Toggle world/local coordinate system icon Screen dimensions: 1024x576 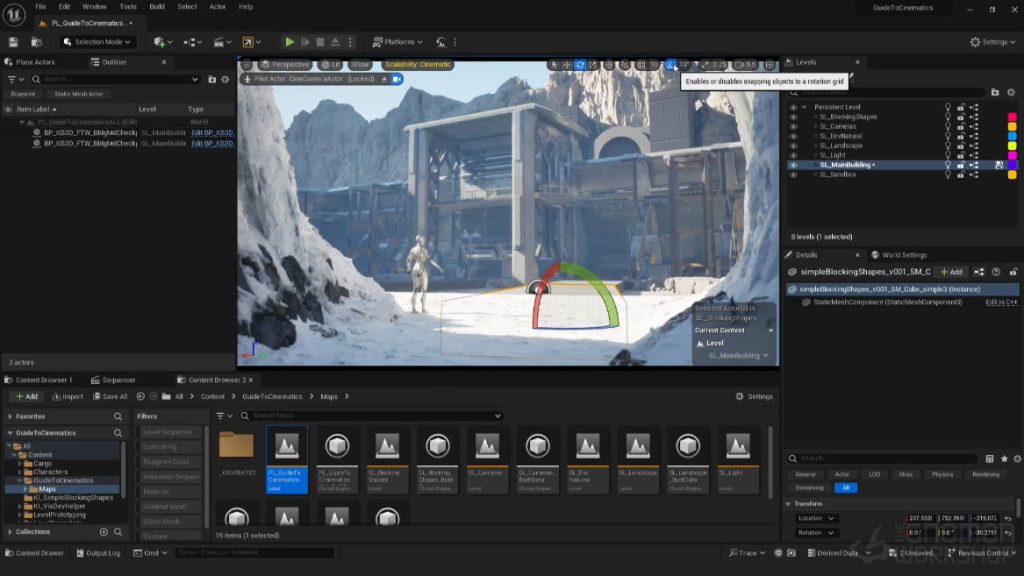click(x=609, y=65)
